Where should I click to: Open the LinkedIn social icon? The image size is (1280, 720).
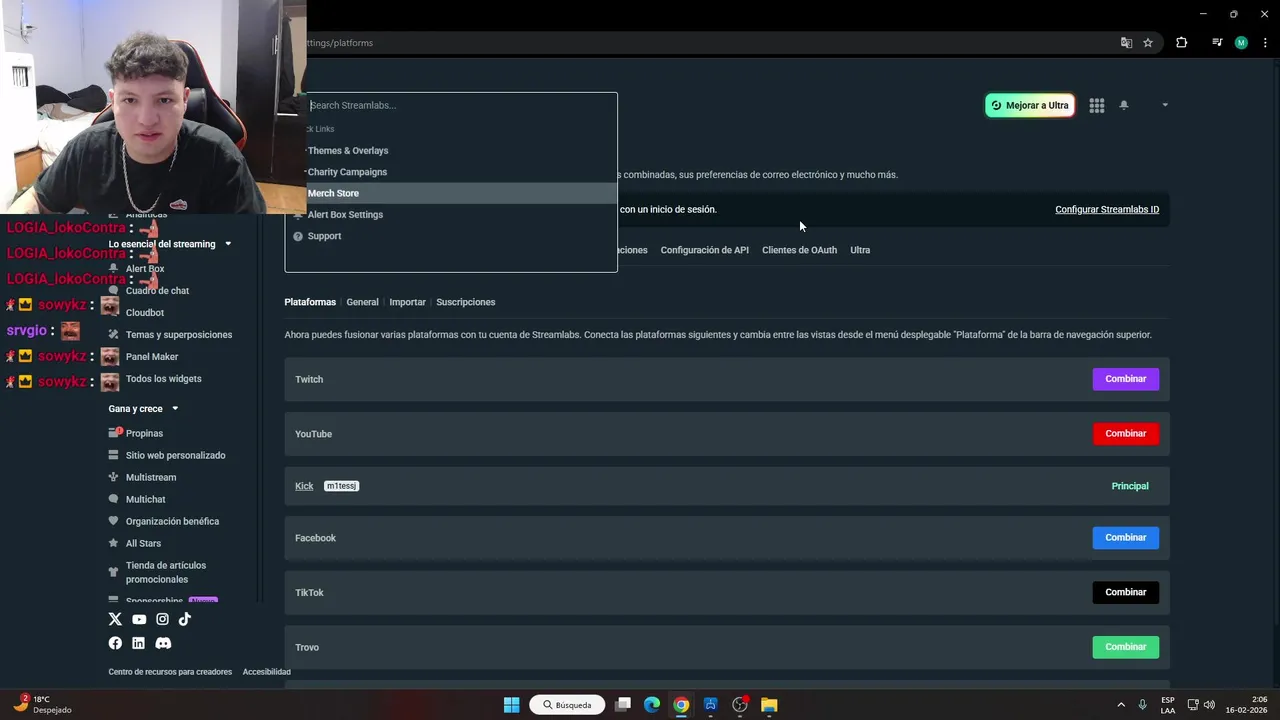click(138, 643)
